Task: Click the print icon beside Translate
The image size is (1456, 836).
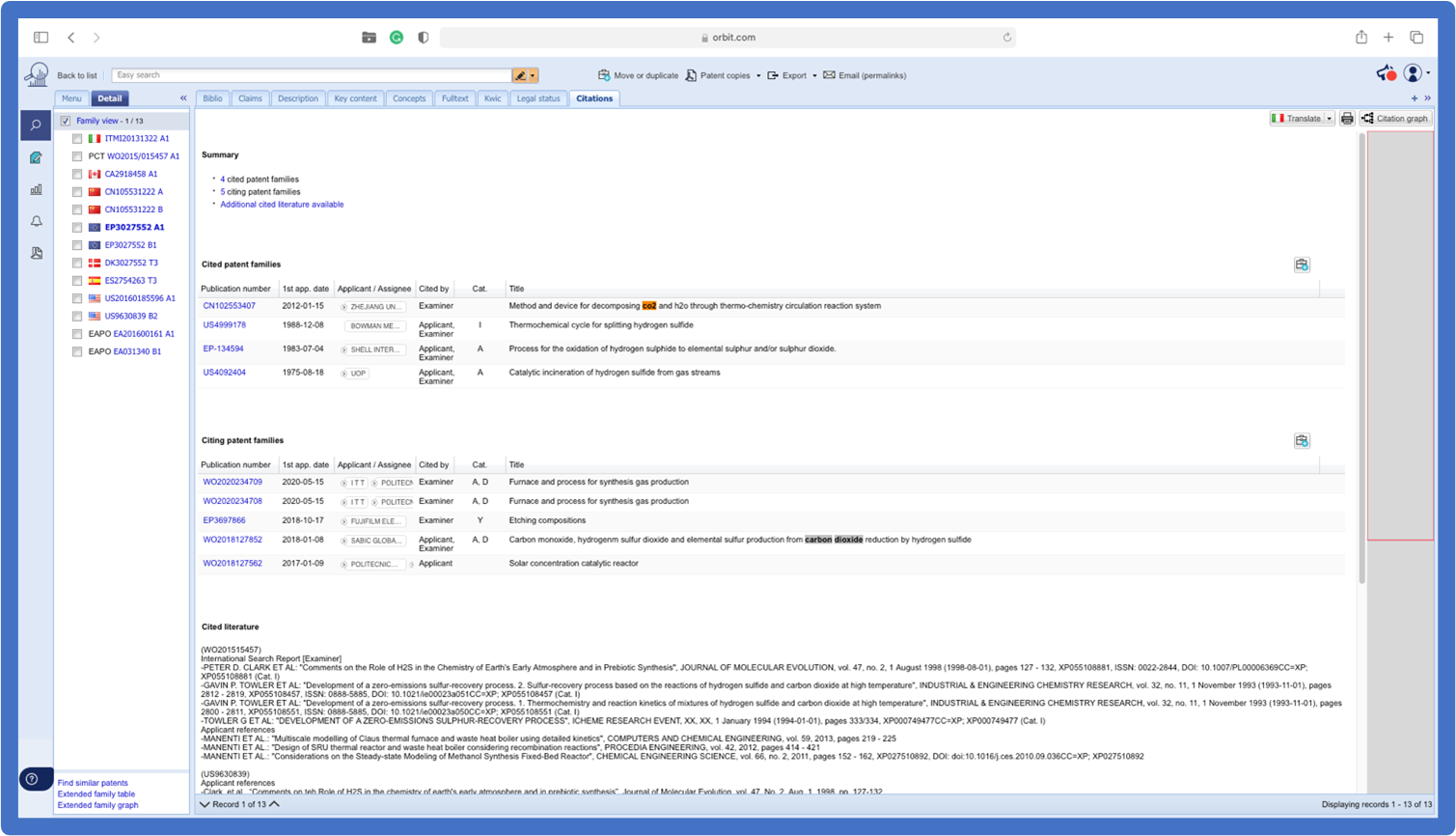Action: pyautogui.click(x=1347, y=119)
